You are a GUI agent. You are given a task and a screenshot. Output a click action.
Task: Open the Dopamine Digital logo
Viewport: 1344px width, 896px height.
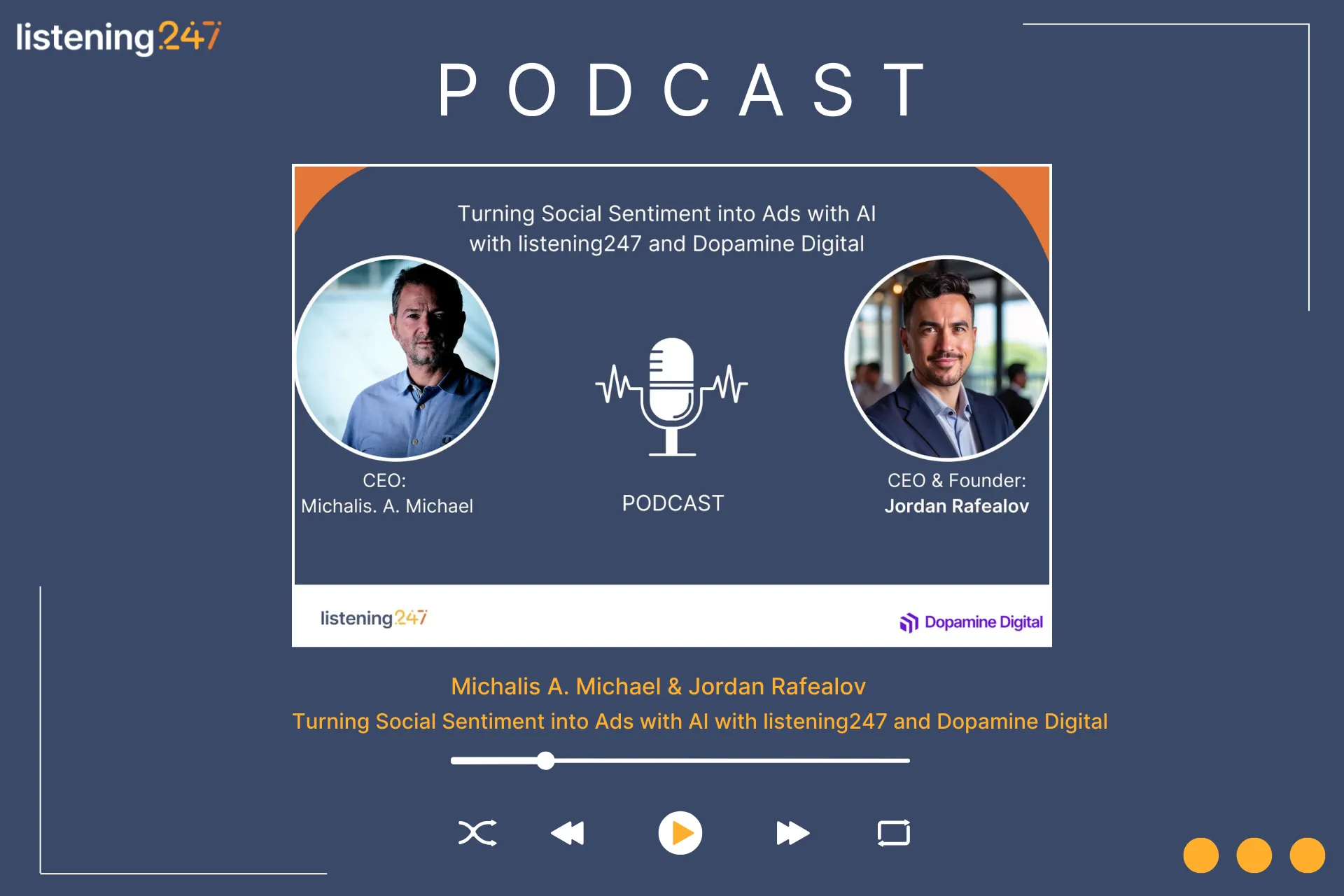coord(972,622)
